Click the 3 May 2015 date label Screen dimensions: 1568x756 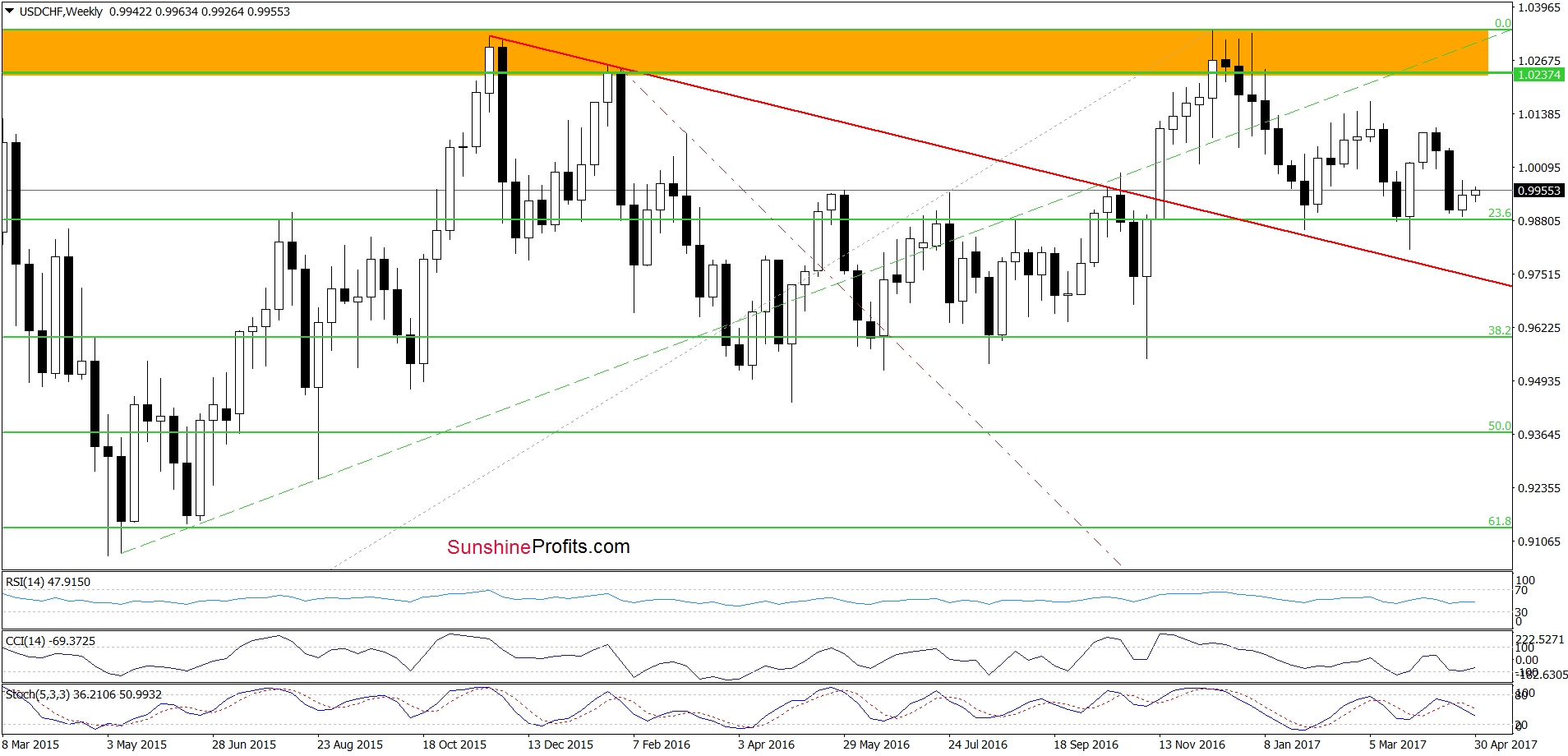(x=136, y=744)
